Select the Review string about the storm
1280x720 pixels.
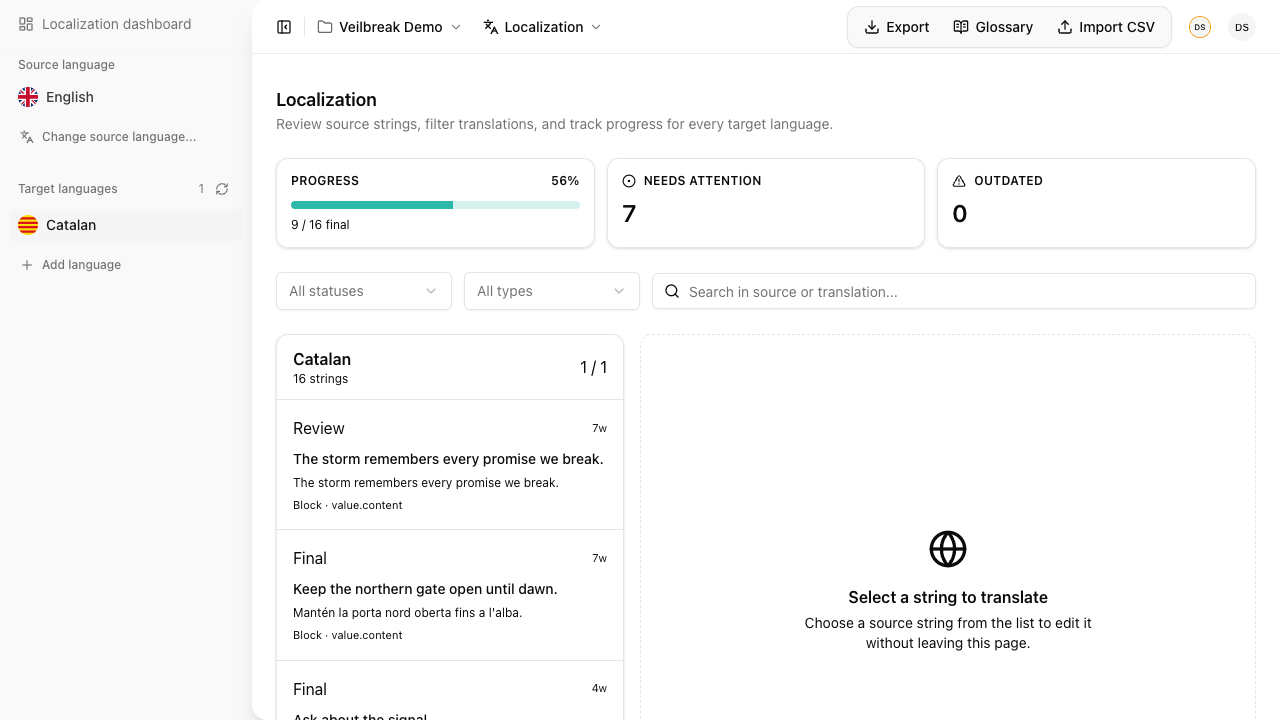point(450,465)
